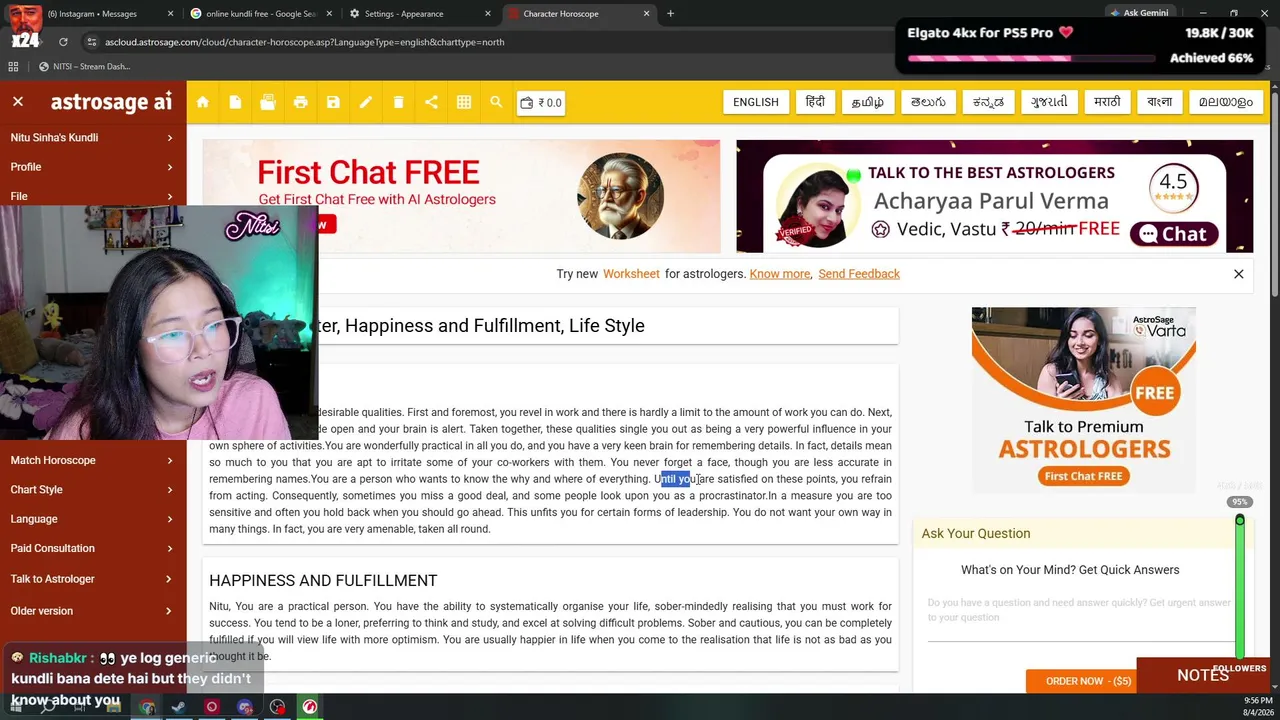1280x720 pixels.
Task: Expand Nitu Sinha's Kundli sidebar menu
Action: coord(93,138)
